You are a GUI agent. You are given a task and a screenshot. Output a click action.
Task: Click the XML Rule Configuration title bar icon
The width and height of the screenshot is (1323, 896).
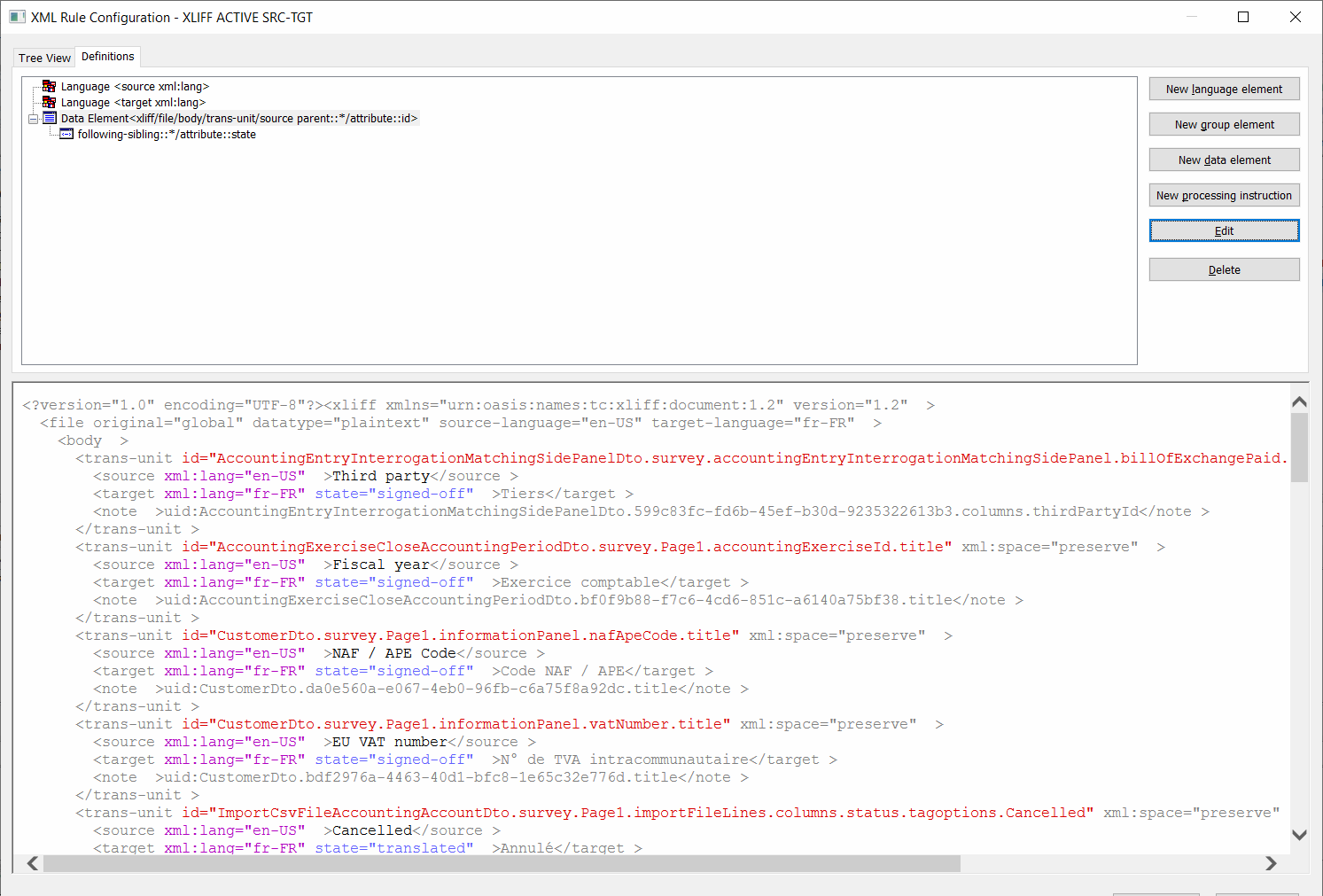18,16
